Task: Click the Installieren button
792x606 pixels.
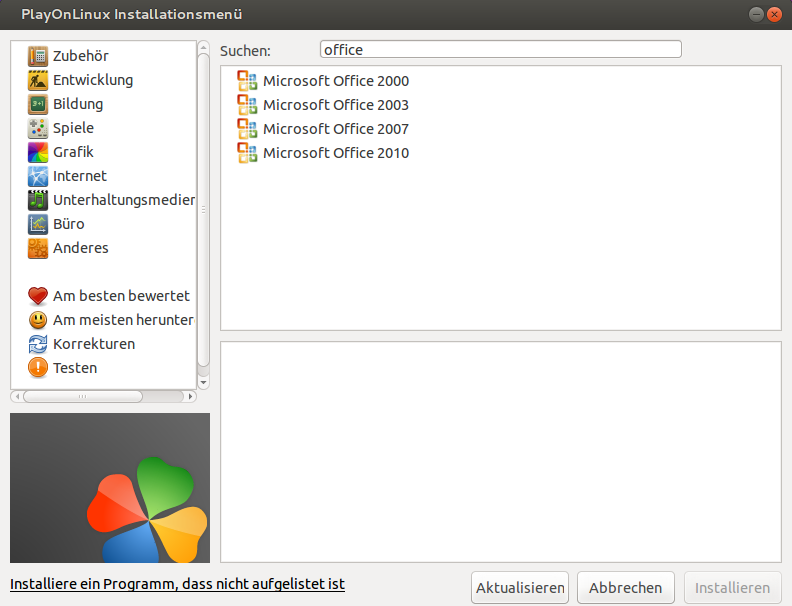Action: click(732, 588)
